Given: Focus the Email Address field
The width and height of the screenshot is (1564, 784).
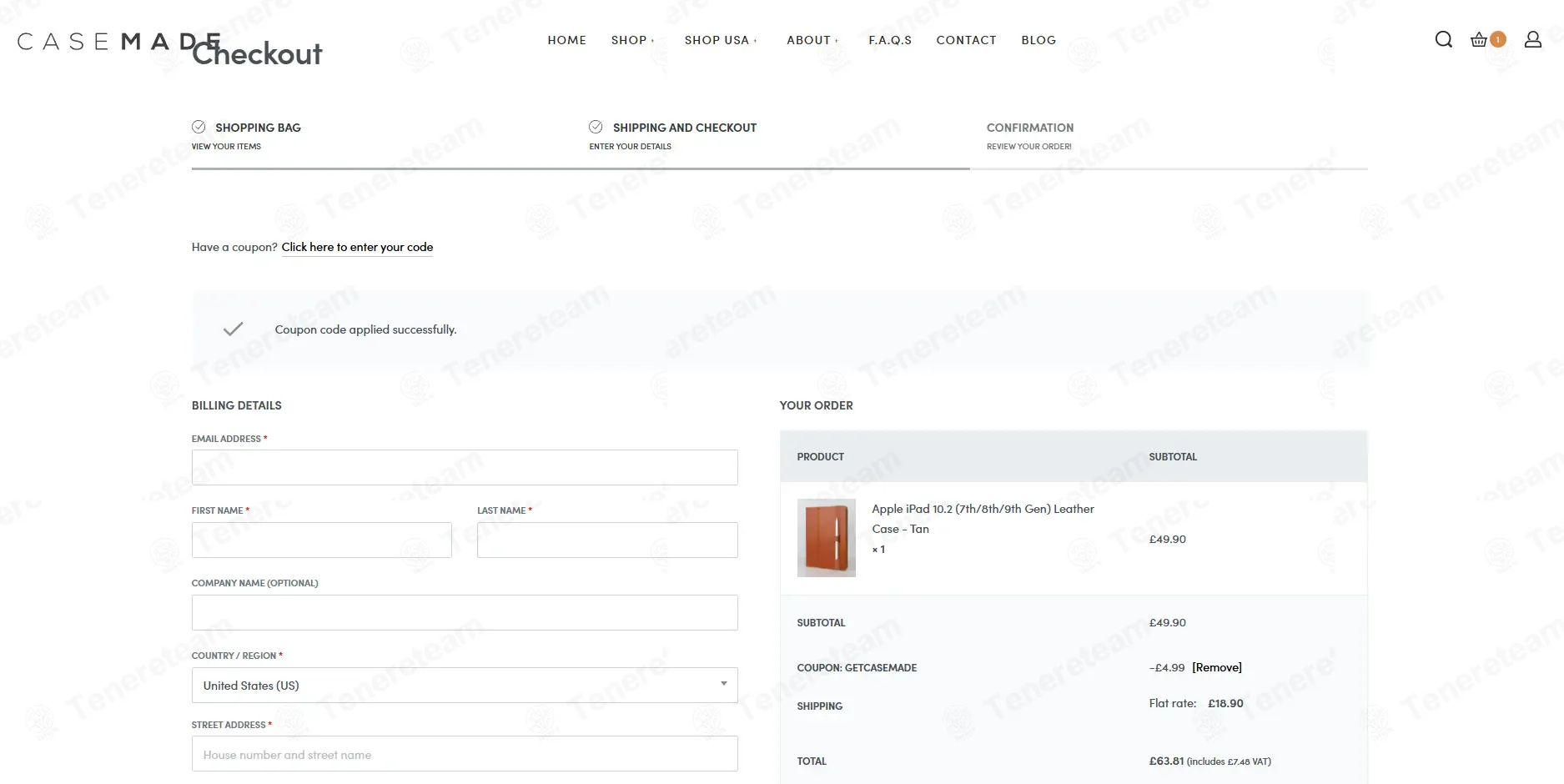Looking at the screenshot, I should (465, 467).
